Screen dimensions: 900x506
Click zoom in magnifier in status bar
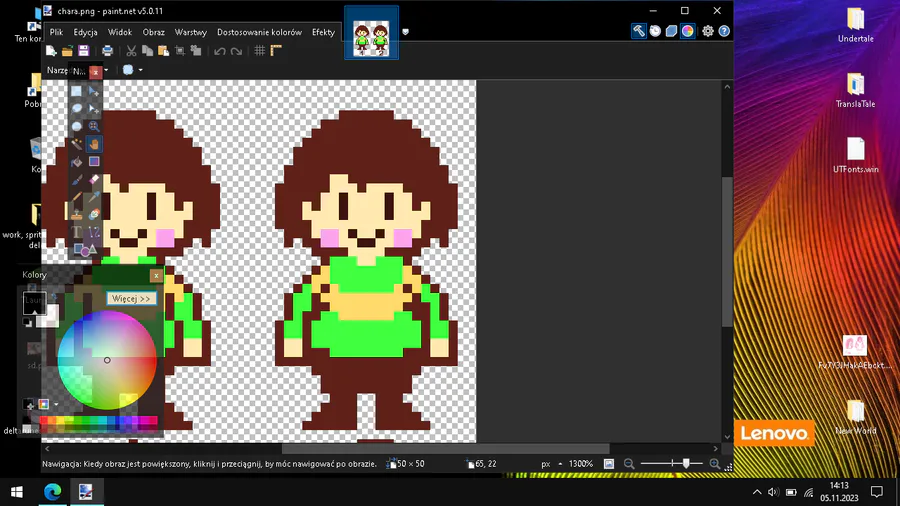click(x=715, y=464)
